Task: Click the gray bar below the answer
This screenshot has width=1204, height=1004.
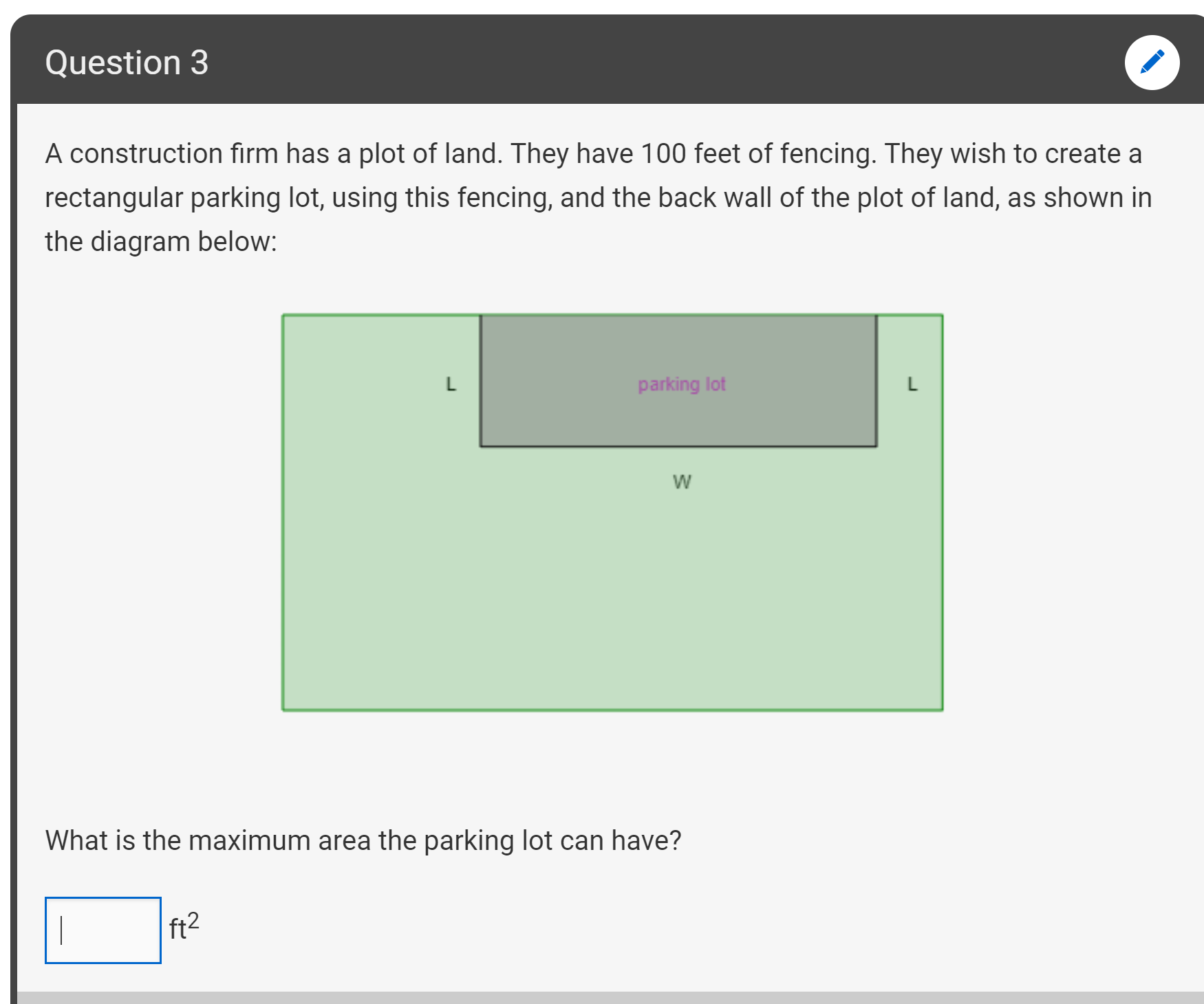Action: [610, 998]
